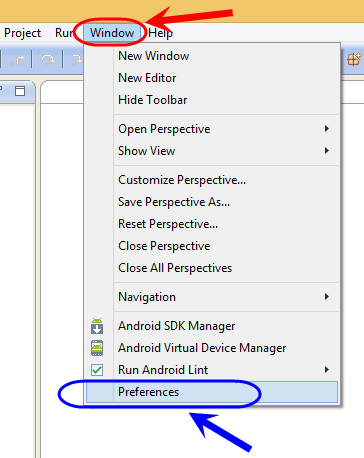Image resolution: width=364 pixels, height=458 pixels.
Task: Expand the Open Perspective submenu arrow
Action: coord(327,129)
